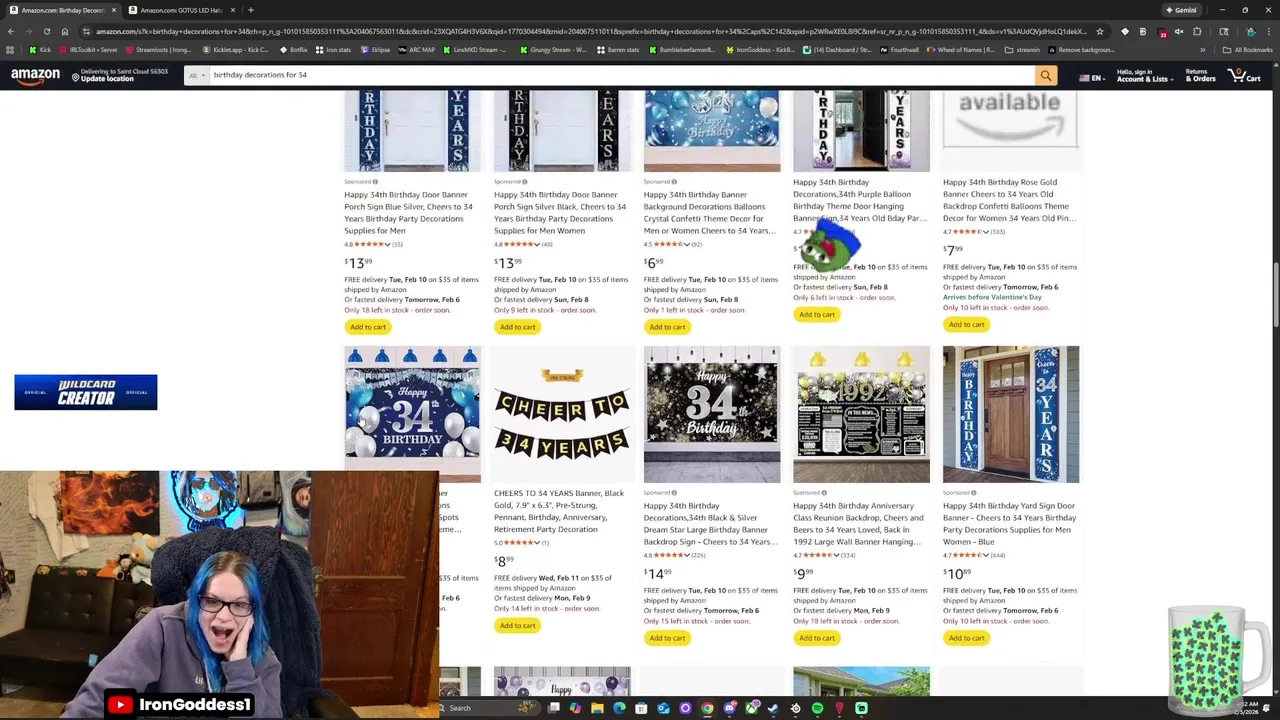Open Google Chrome taskbar icon
Screen dimensions: 1280x720
pos(707,708)
